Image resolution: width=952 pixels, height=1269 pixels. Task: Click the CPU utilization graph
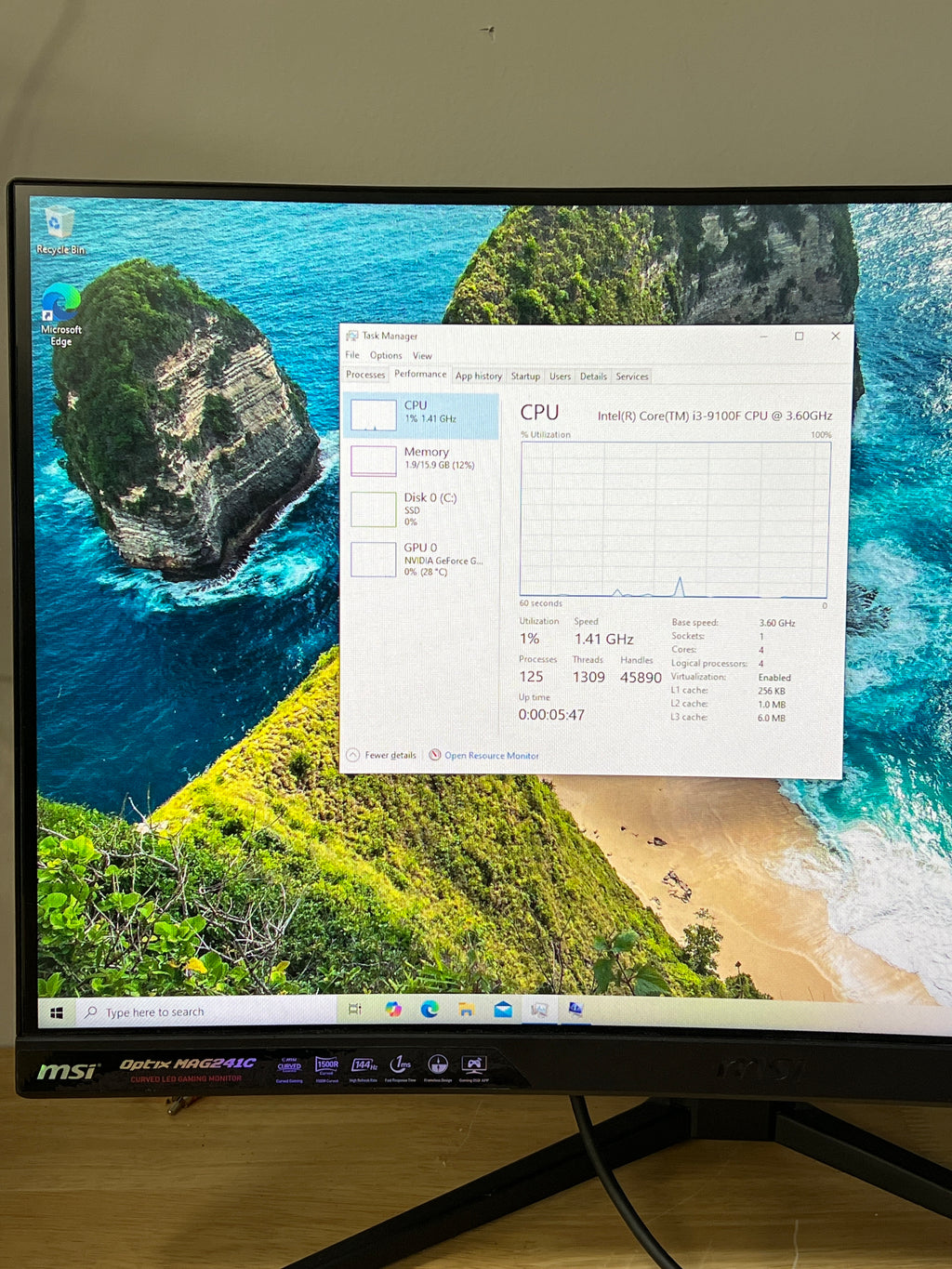(674, 520)
